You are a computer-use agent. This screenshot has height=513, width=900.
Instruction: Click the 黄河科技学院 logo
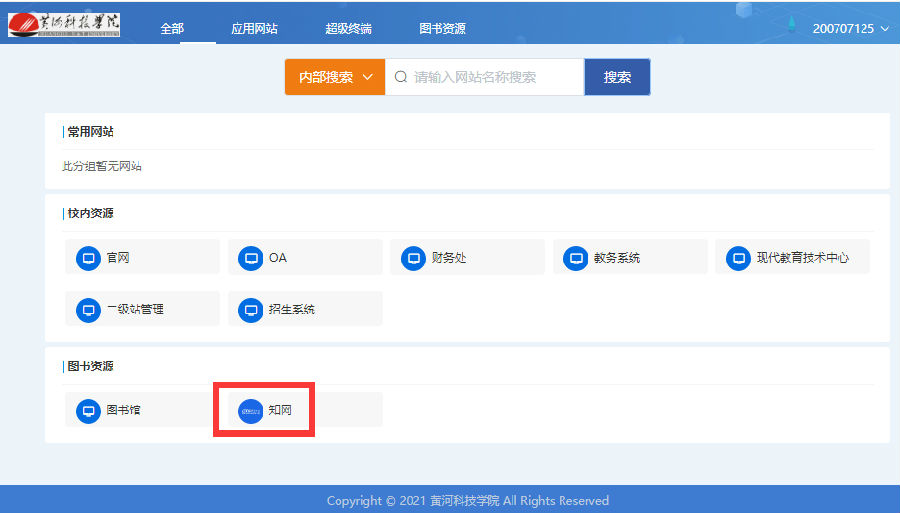pos(64,24)
